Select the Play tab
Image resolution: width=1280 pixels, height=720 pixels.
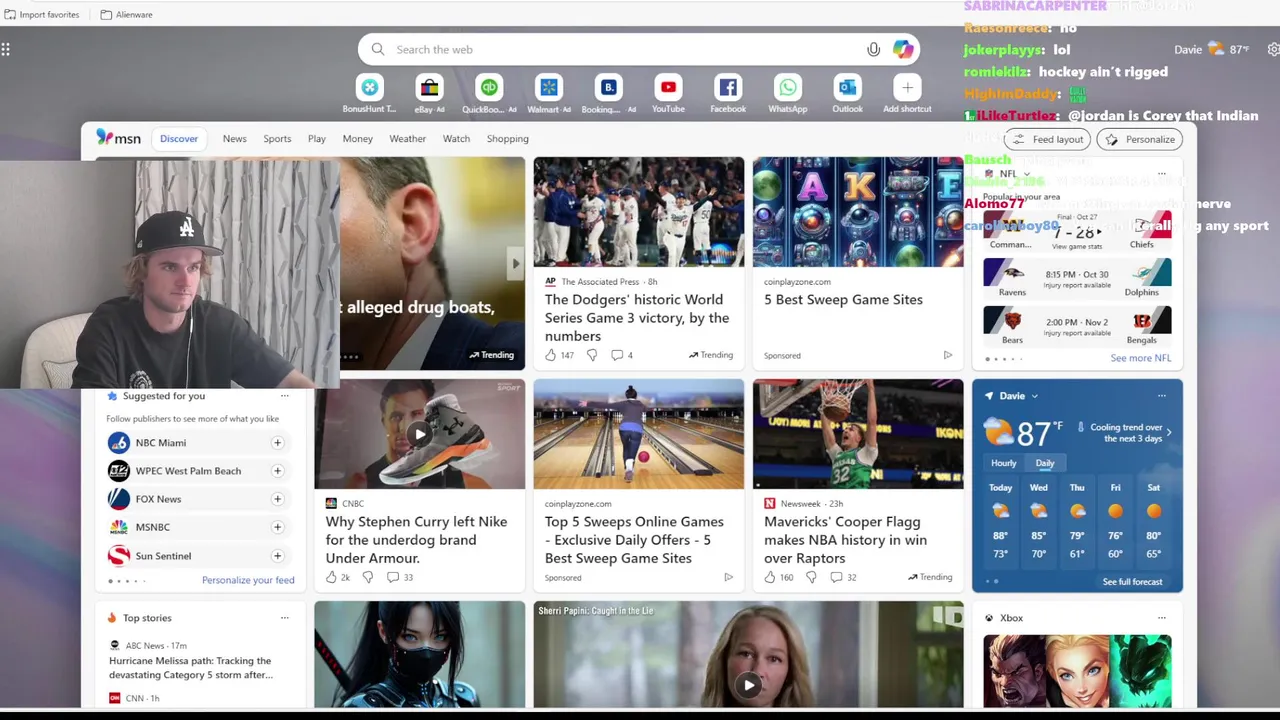[x=317, y=138]
